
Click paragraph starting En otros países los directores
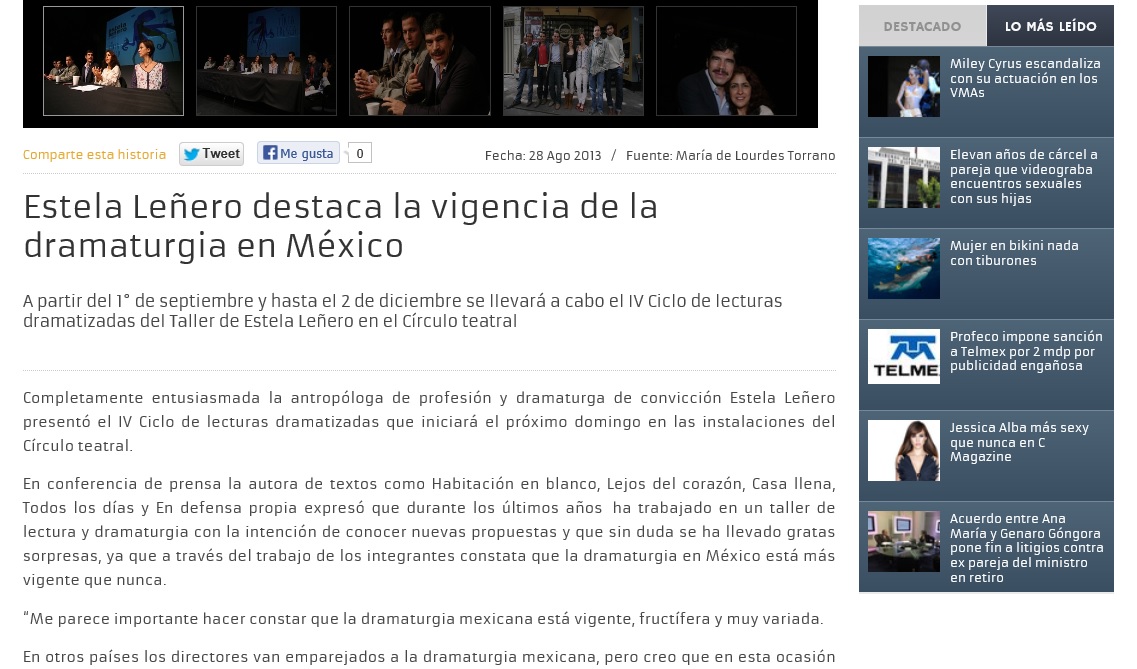point(429,657)
